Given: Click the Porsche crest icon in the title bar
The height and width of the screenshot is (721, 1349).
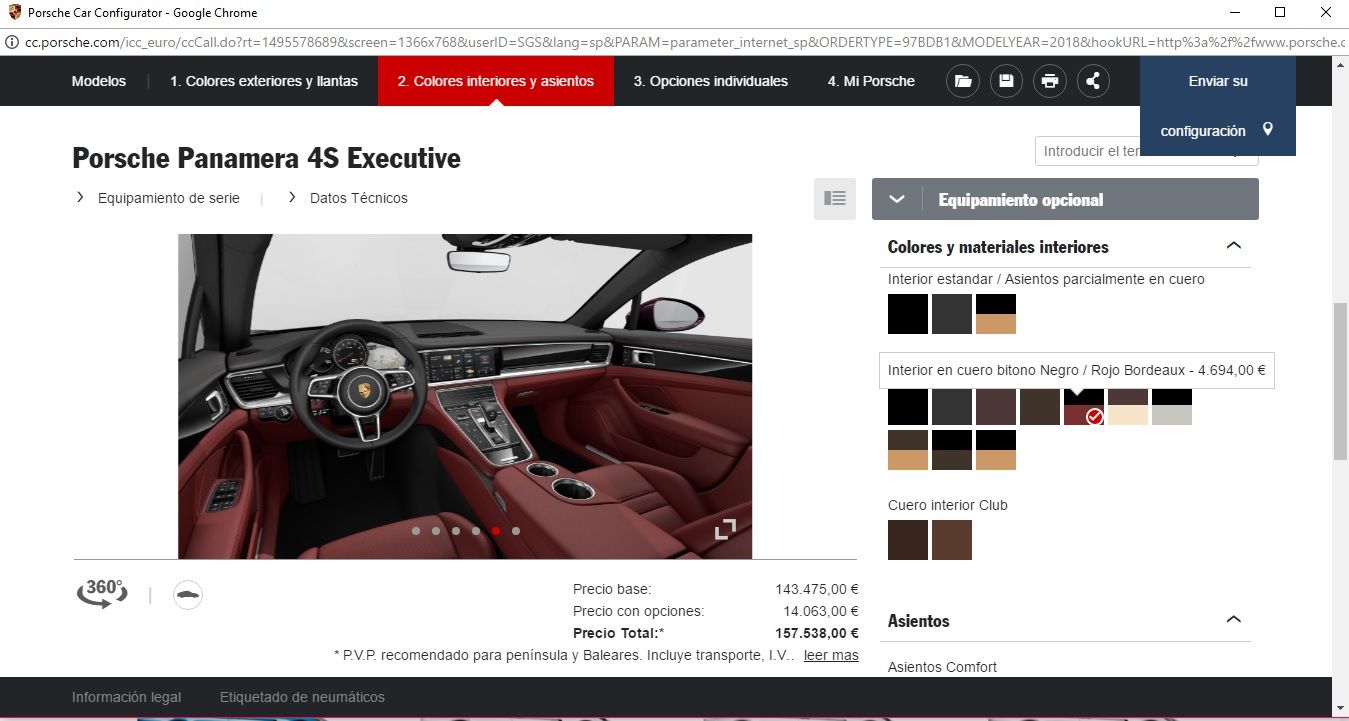Looking at the screenshot, I should [14, 12].
